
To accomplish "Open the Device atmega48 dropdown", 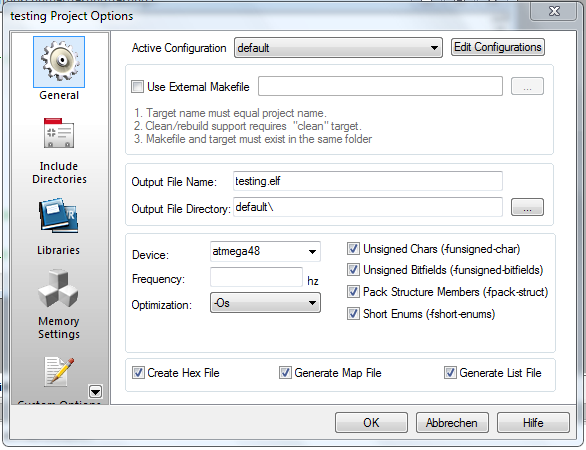I will [x=265, y=251].
